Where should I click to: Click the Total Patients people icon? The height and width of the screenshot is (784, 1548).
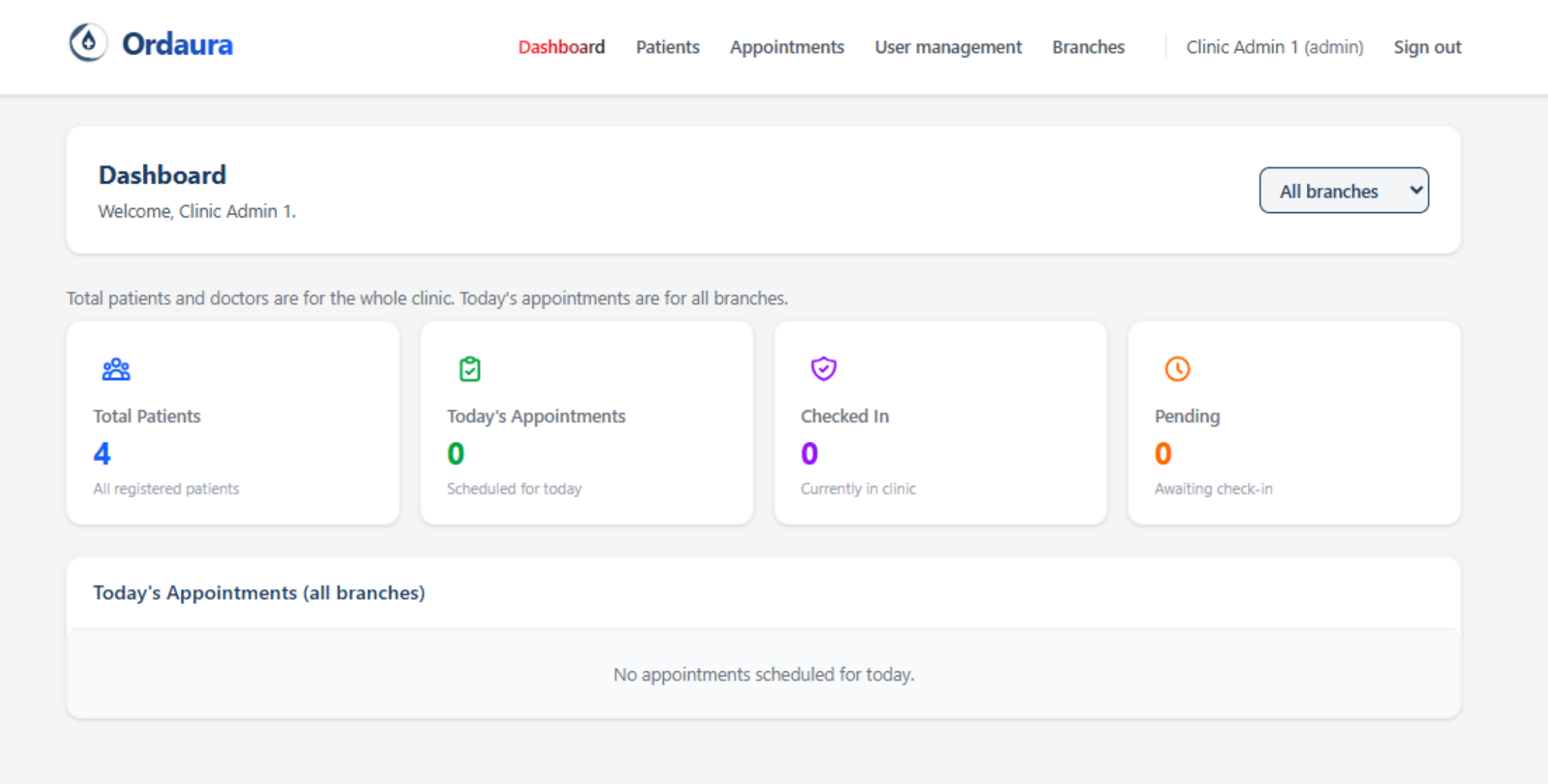pyautogui.click(x=116, y=369)
